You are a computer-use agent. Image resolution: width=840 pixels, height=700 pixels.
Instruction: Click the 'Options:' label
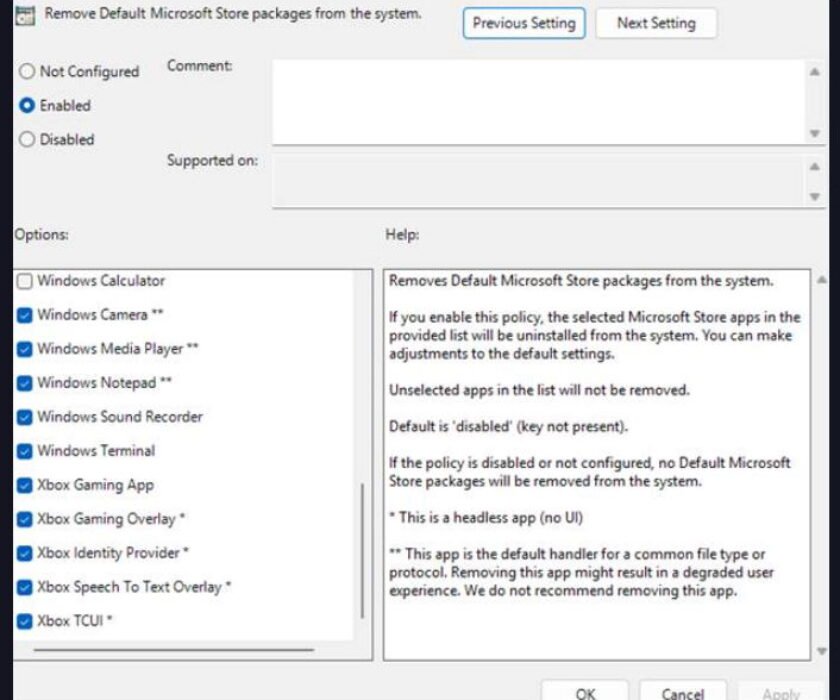(x=41, y=235)
